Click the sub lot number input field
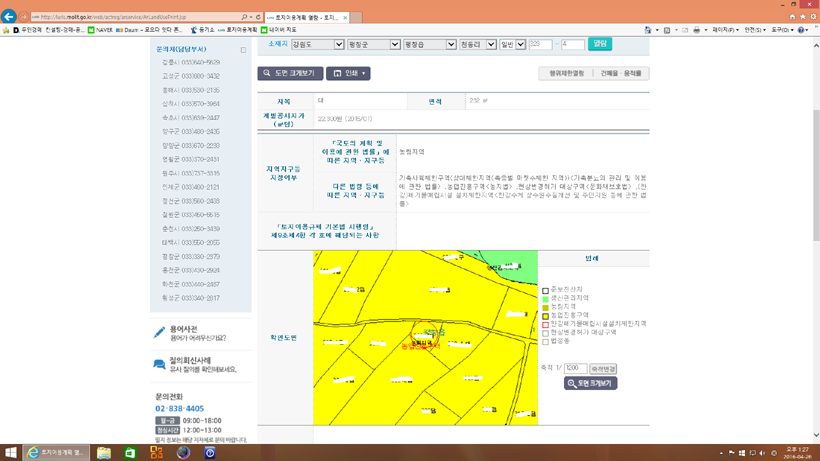The height and width of the screenshot is (461, 820). pos(573,44)
